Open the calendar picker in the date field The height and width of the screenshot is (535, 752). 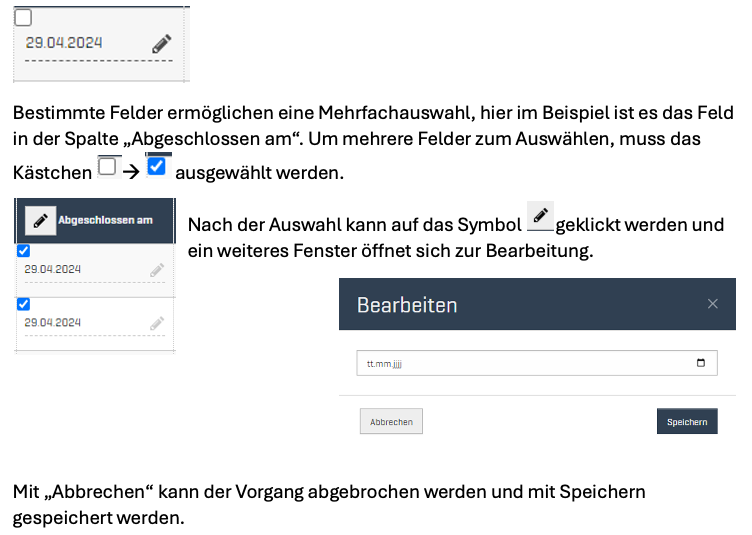[700, 363]
